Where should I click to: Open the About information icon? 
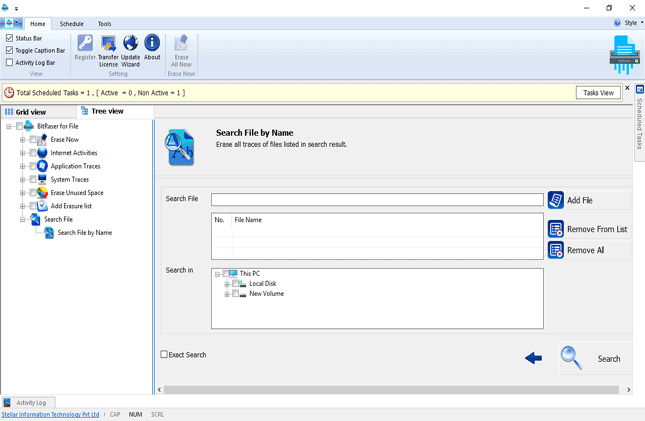click(x=152, y=44)
